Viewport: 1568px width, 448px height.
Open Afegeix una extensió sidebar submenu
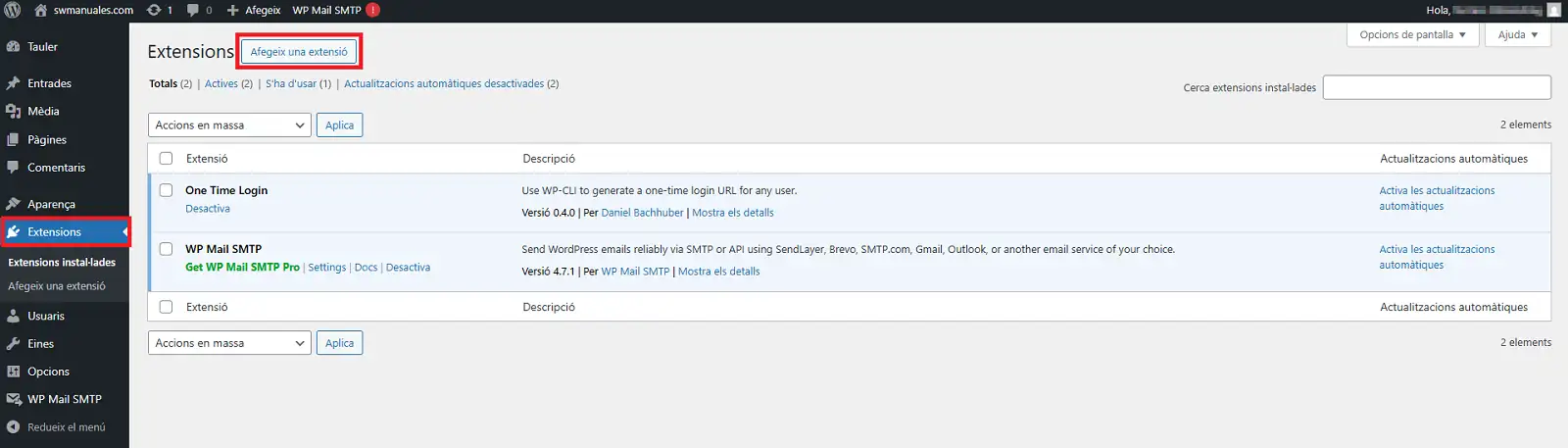[x=57, y=286]
